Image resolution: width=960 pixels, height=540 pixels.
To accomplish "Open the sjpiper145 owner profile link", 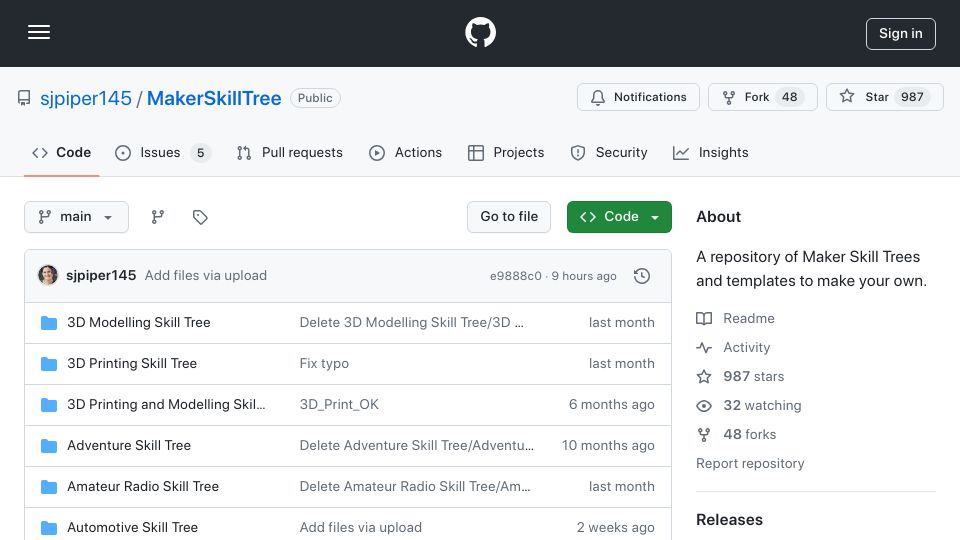I will (x=86, y=98).
